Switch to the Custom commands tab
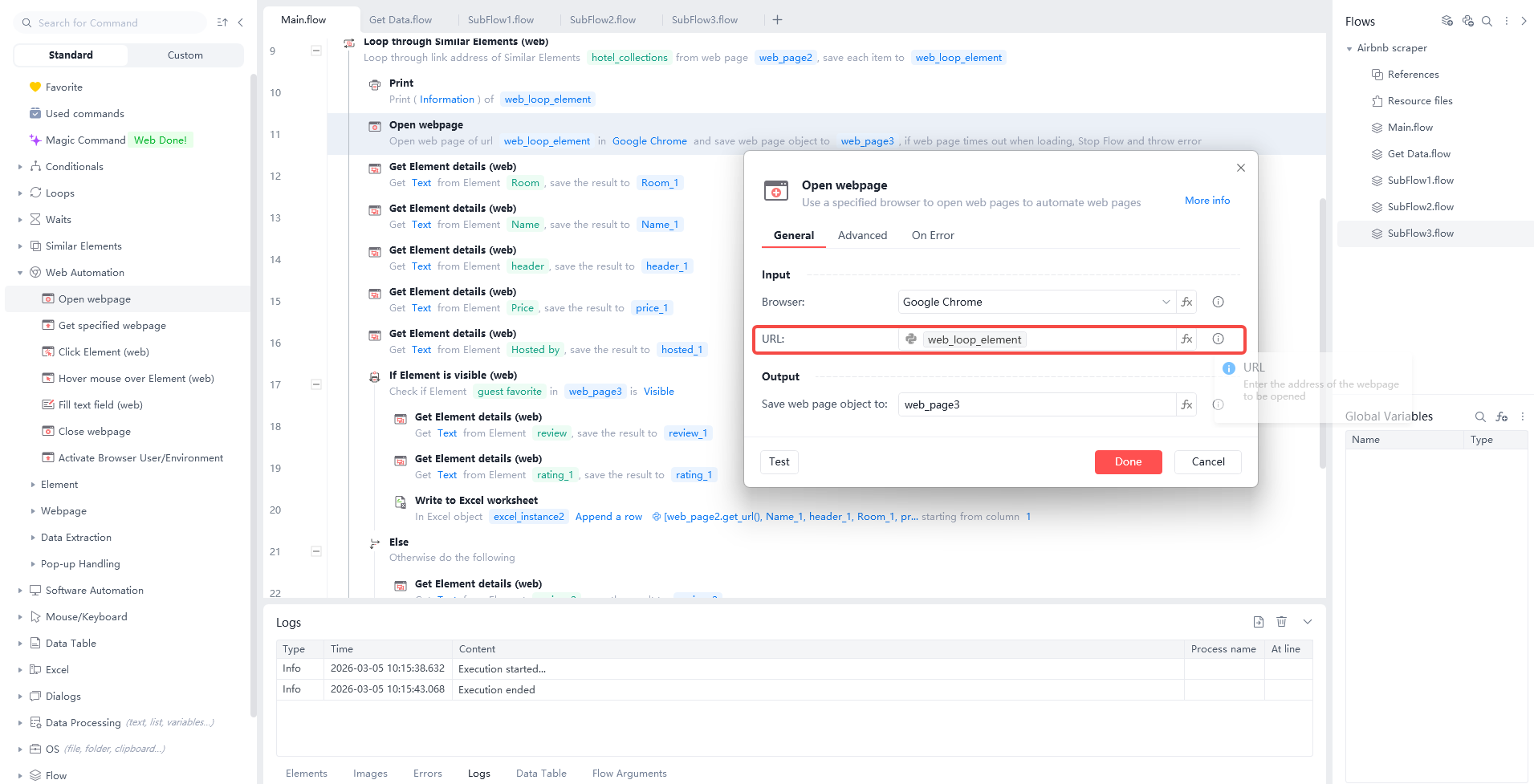 coord(185,55)
